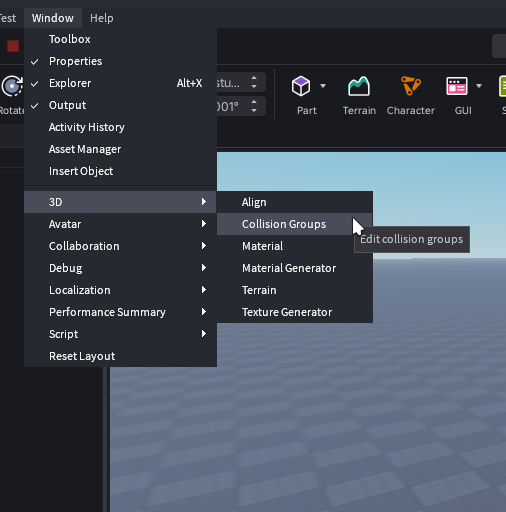This screenshot has height=512, width=506.
Task: Expand the 3D submenu
Action: 120,202
